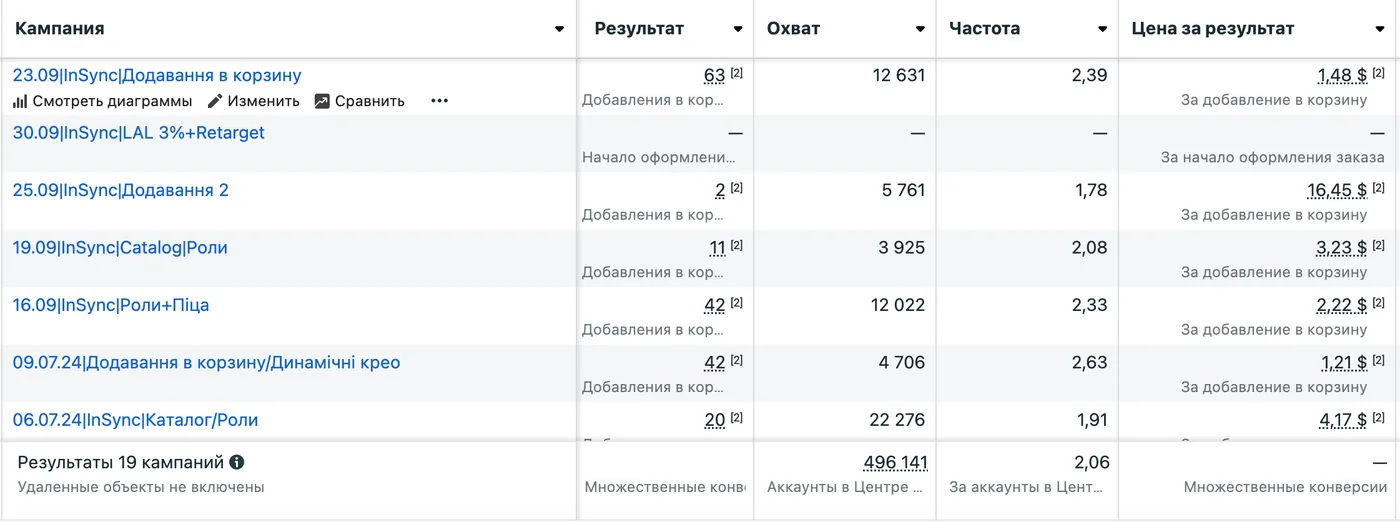This screenshot has height=522, width=1400.
Task: Open campaign 19.09|InSync|Catalog|Роли
Action: coord(120,247)
